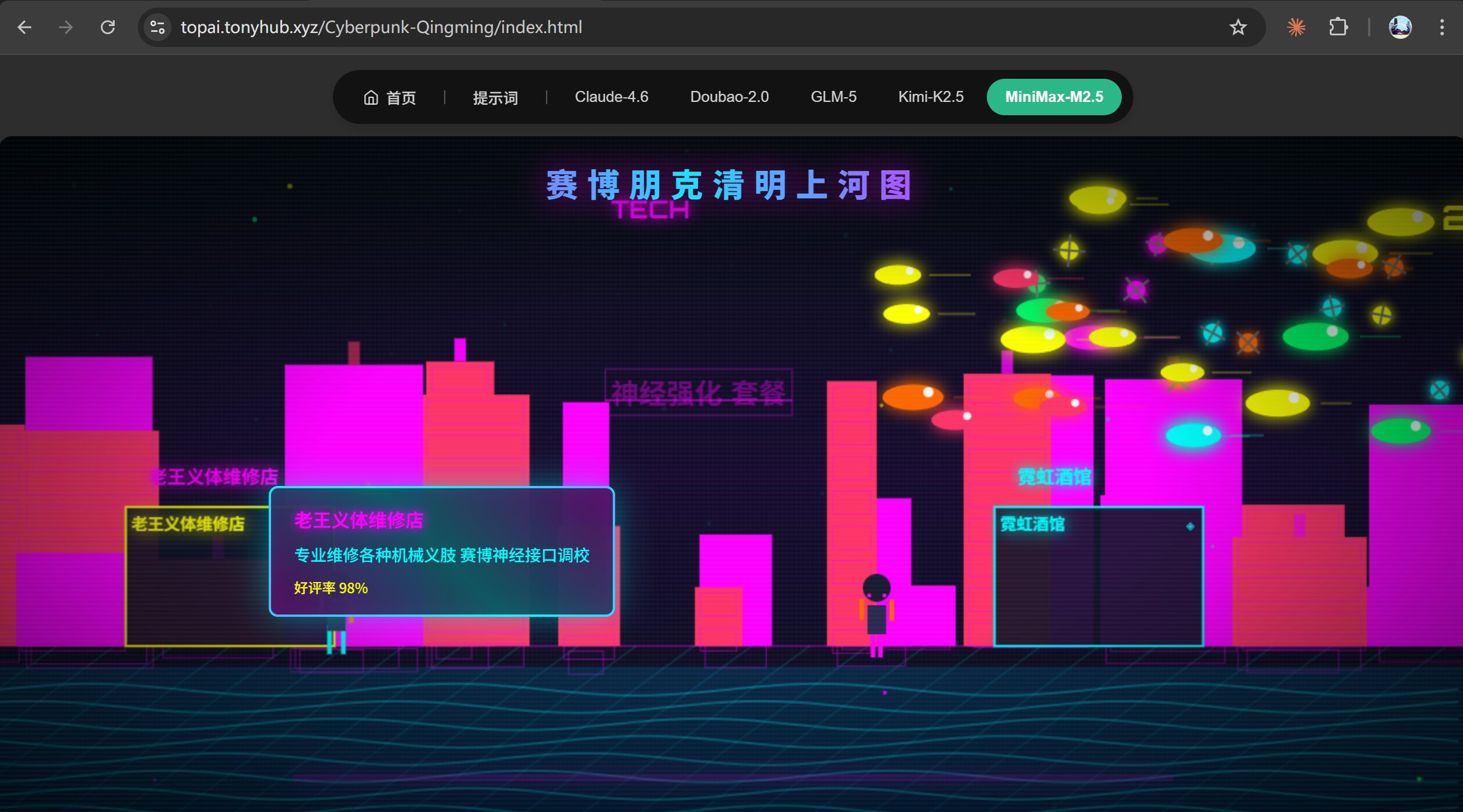Open the extensions puzzle icon
Image resolution: width=1463 pixels, height=812 pixels.
pos(1338,27)
